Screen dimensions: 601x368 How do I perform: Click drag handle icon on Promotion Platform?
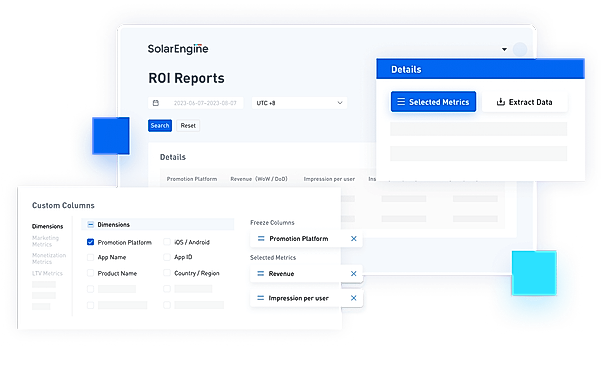coord(261,238)
